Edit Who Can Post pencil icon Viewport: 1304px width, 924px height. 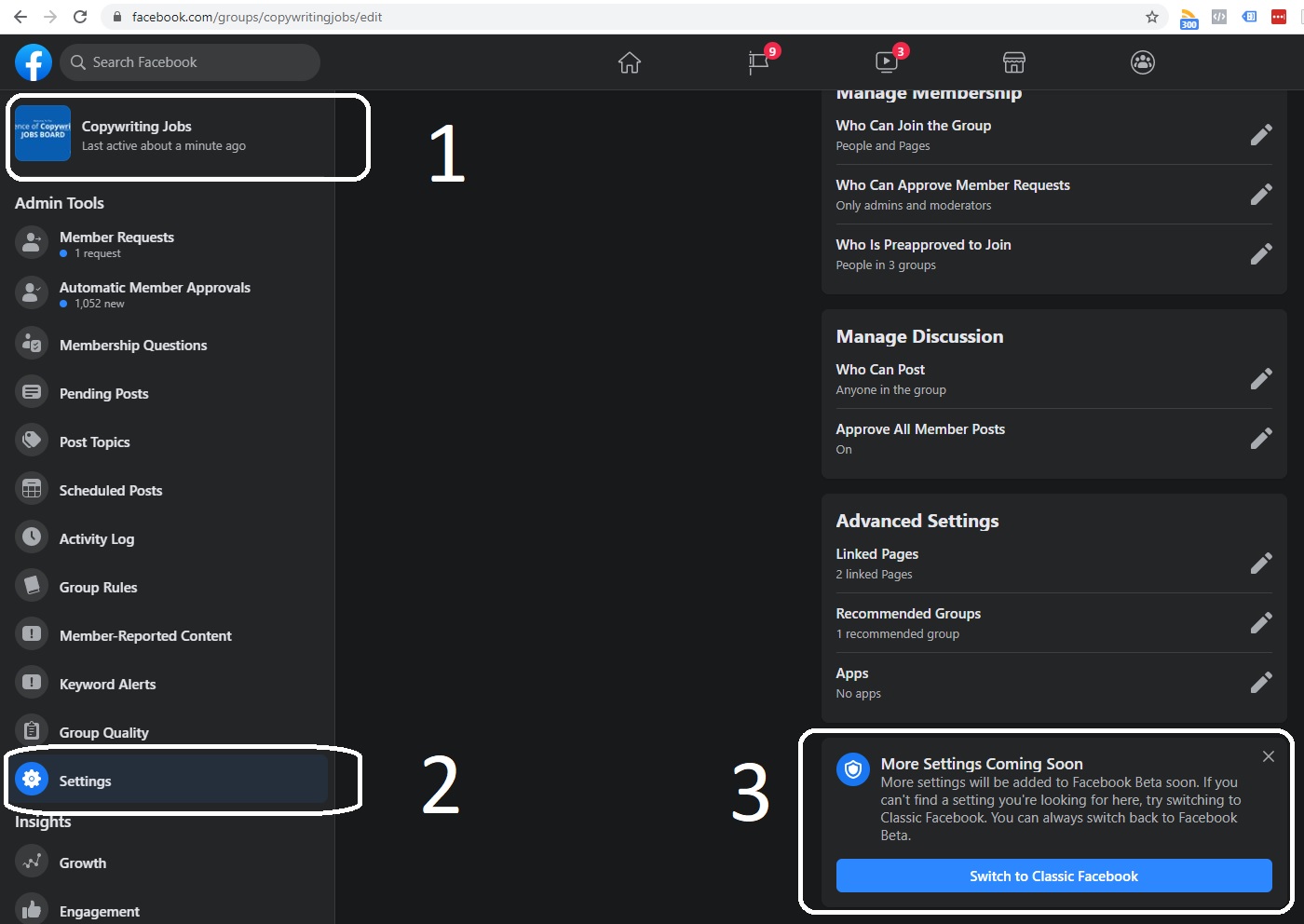[1261, 379]
